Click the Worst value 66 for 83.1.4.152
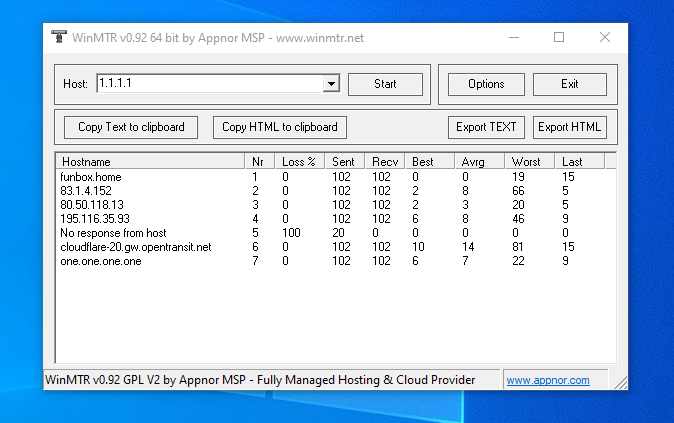The width and height of the screenshot is (674, 423). tap(518, 191)
